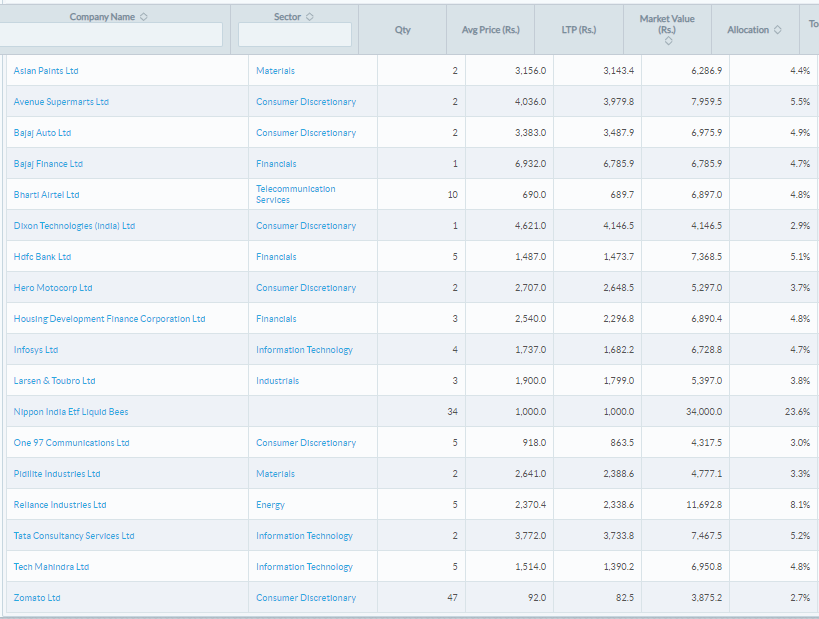
Task: Open Avenue Supermarts Ltd link
Action: click(61, 102)
